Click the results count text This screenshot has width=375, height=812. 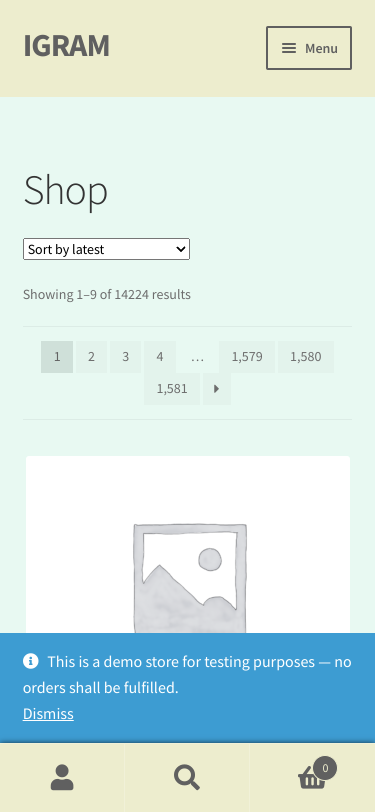point(107,295)
